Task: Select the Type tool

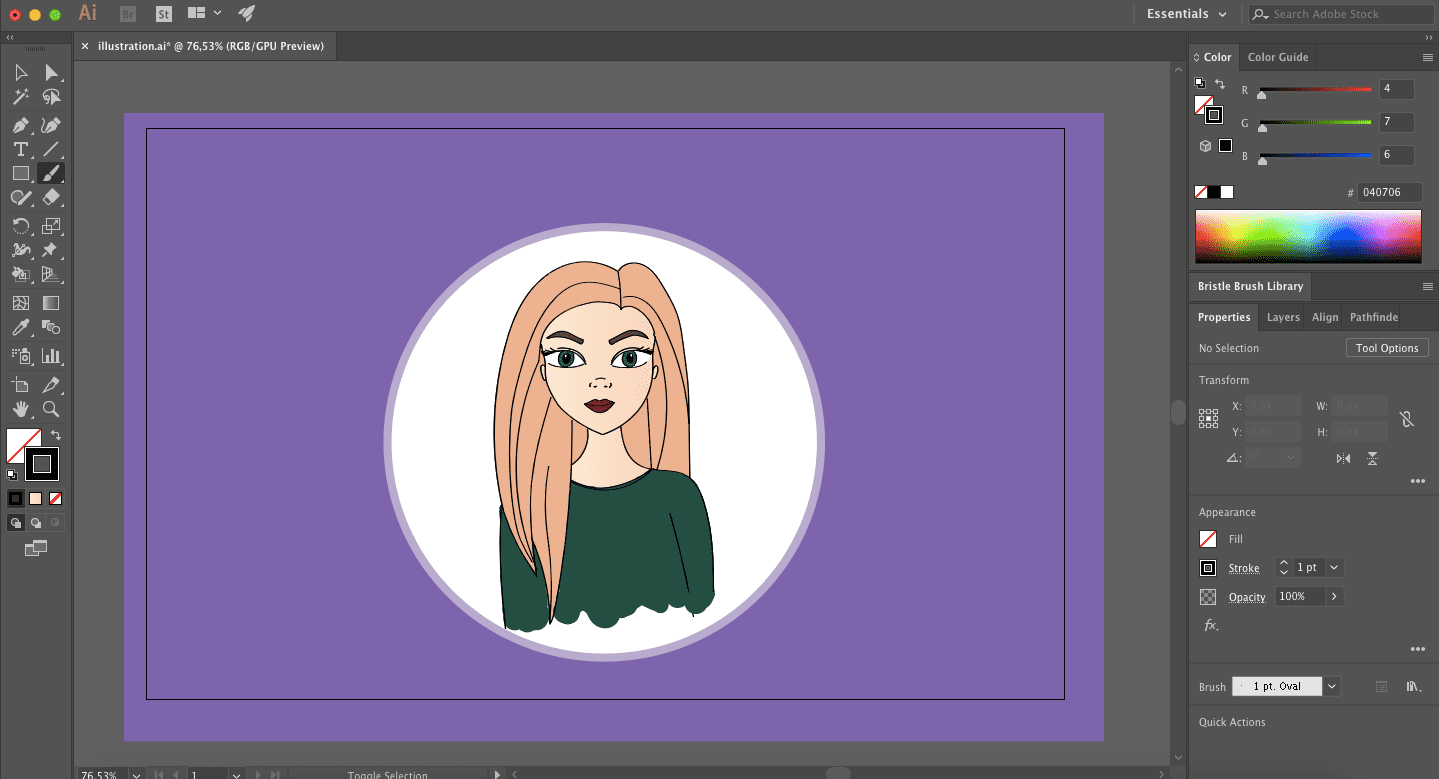Action: (x=21, y=149)
